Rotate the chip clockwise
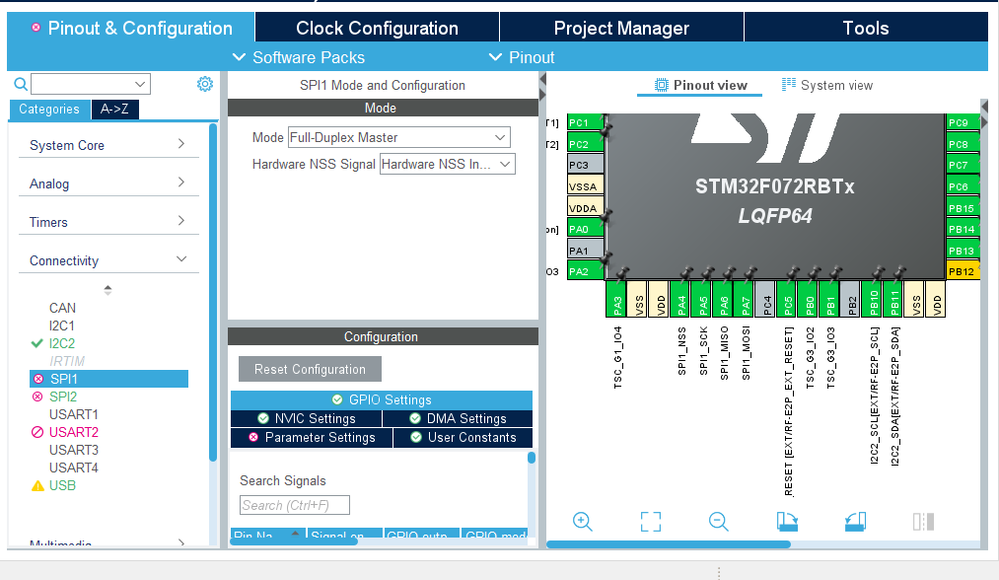The width and height of the screenshot is (999, 580). tap(787, 521)
